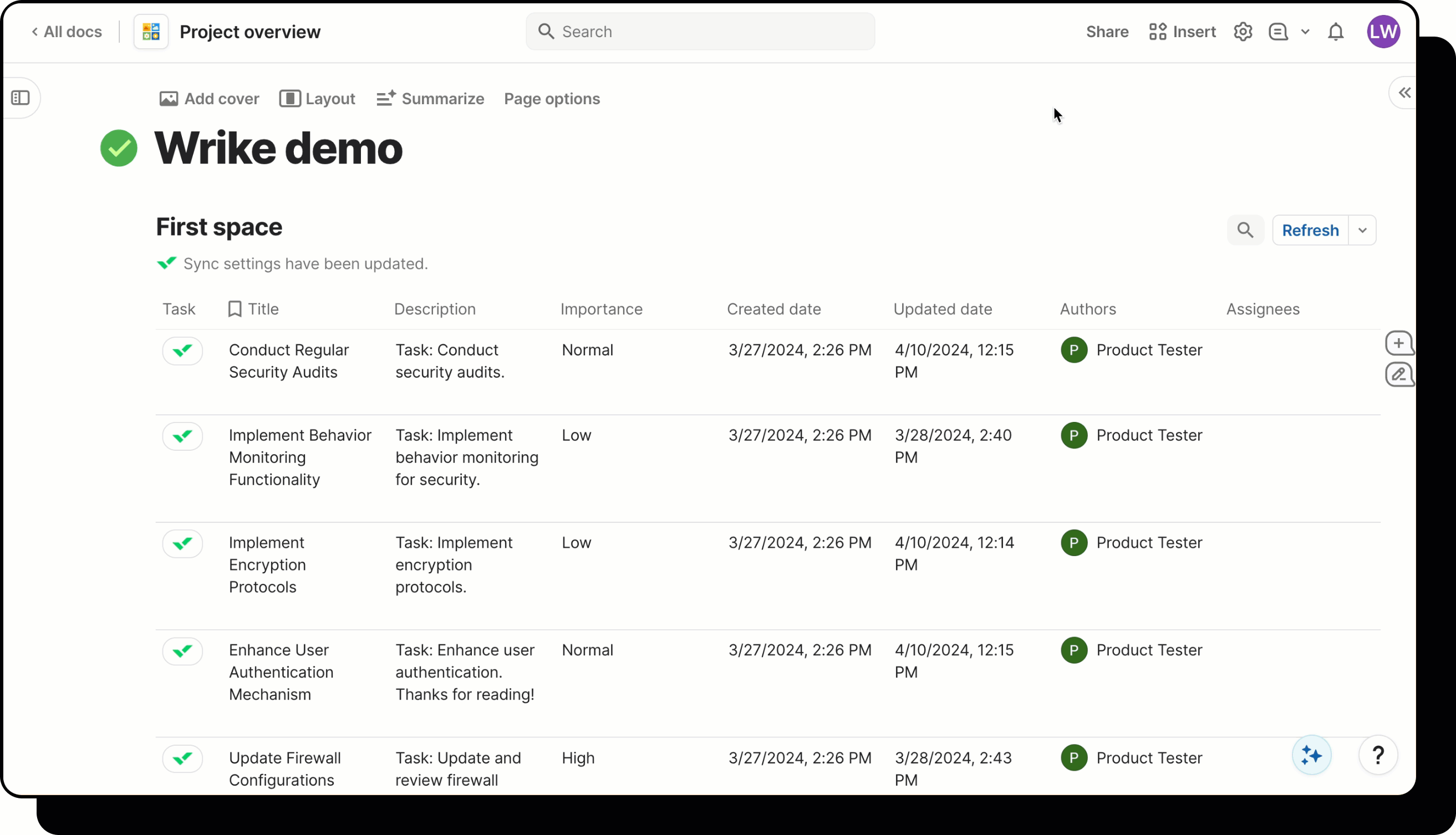This screenshot has width=1456, height=835.
Task: Open notifications bell
Action: click(1336, 32)
